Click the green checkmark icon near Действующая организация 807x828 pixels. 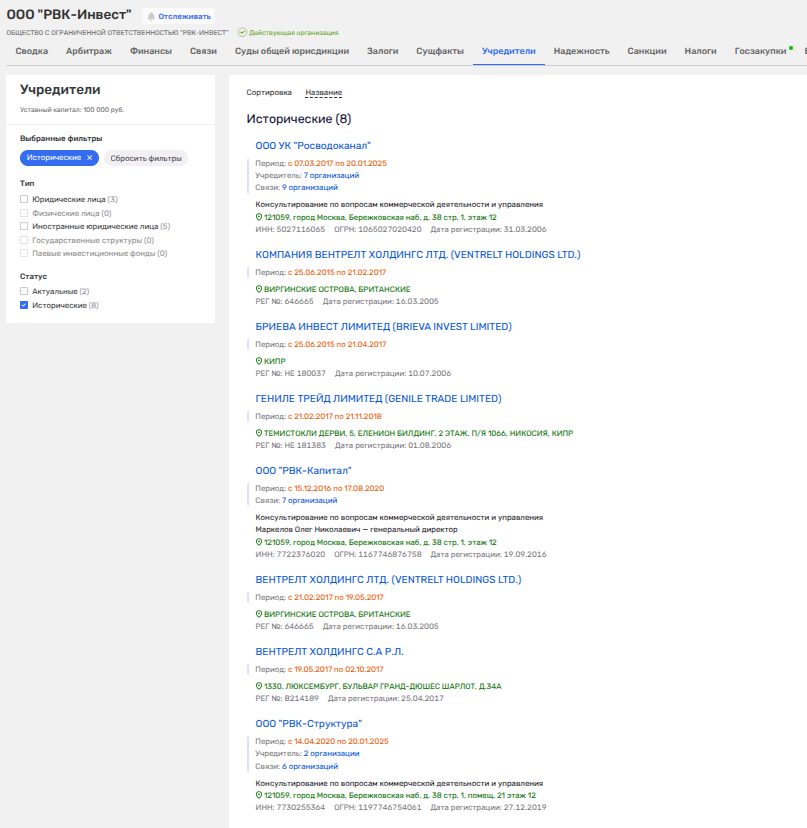242,33
